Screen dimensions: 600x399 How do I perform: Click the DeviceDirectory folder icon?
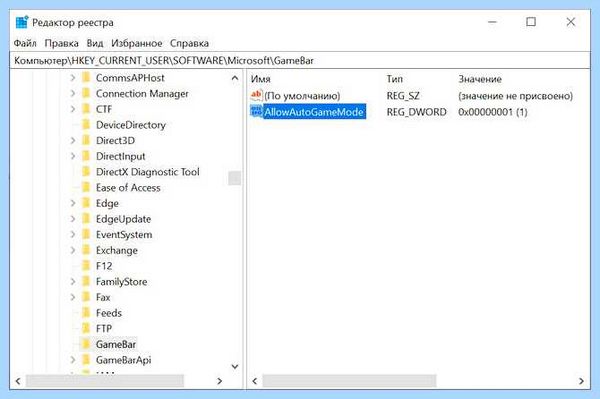pyautogui.click(x=86, y=125)
